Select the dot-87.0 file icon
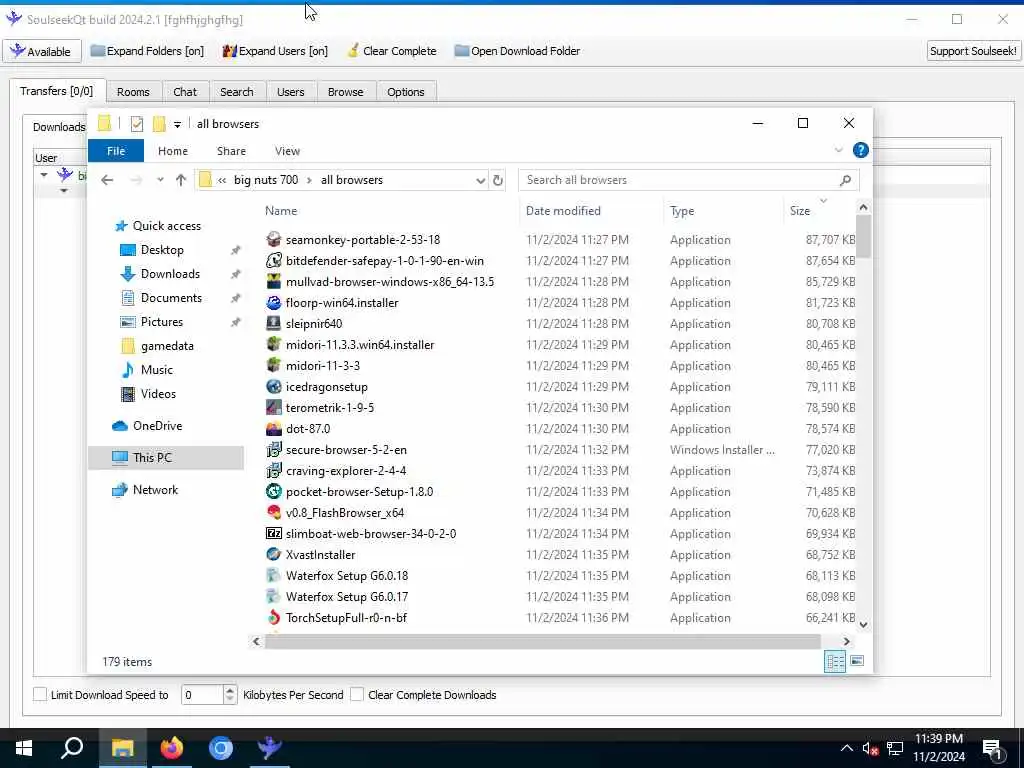The image size is (1024, 768). [274, 428]
